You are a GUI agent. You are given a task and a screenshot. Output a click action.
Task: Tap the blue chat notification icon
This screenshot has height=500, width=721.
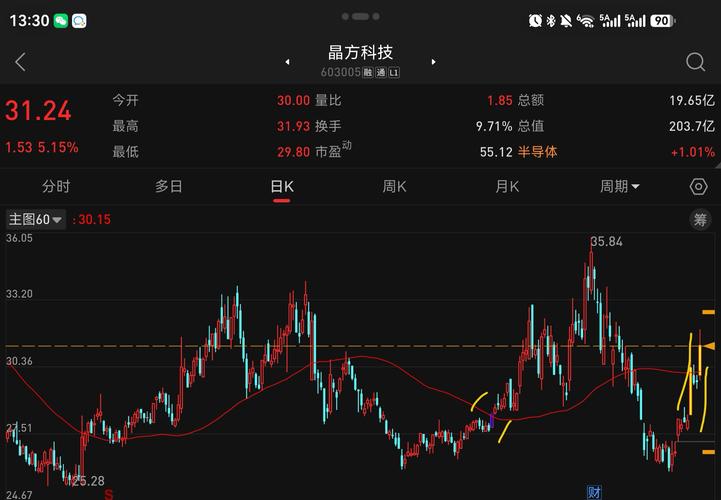coord(79,21)
